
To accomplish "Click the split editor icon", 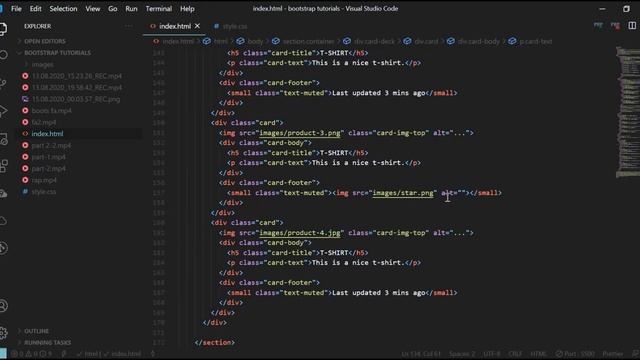I will (x=632, y=26).
